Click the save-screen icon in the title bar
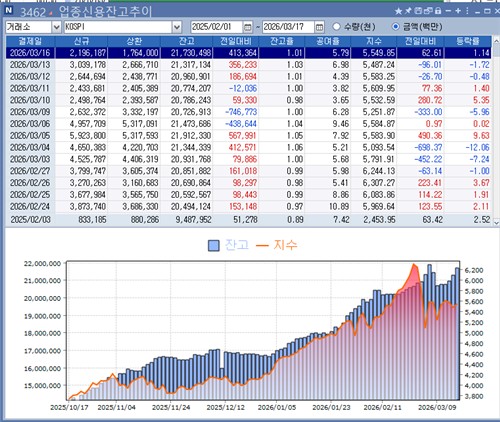Viewport: 500px width, 422px height. coord(418,11)
